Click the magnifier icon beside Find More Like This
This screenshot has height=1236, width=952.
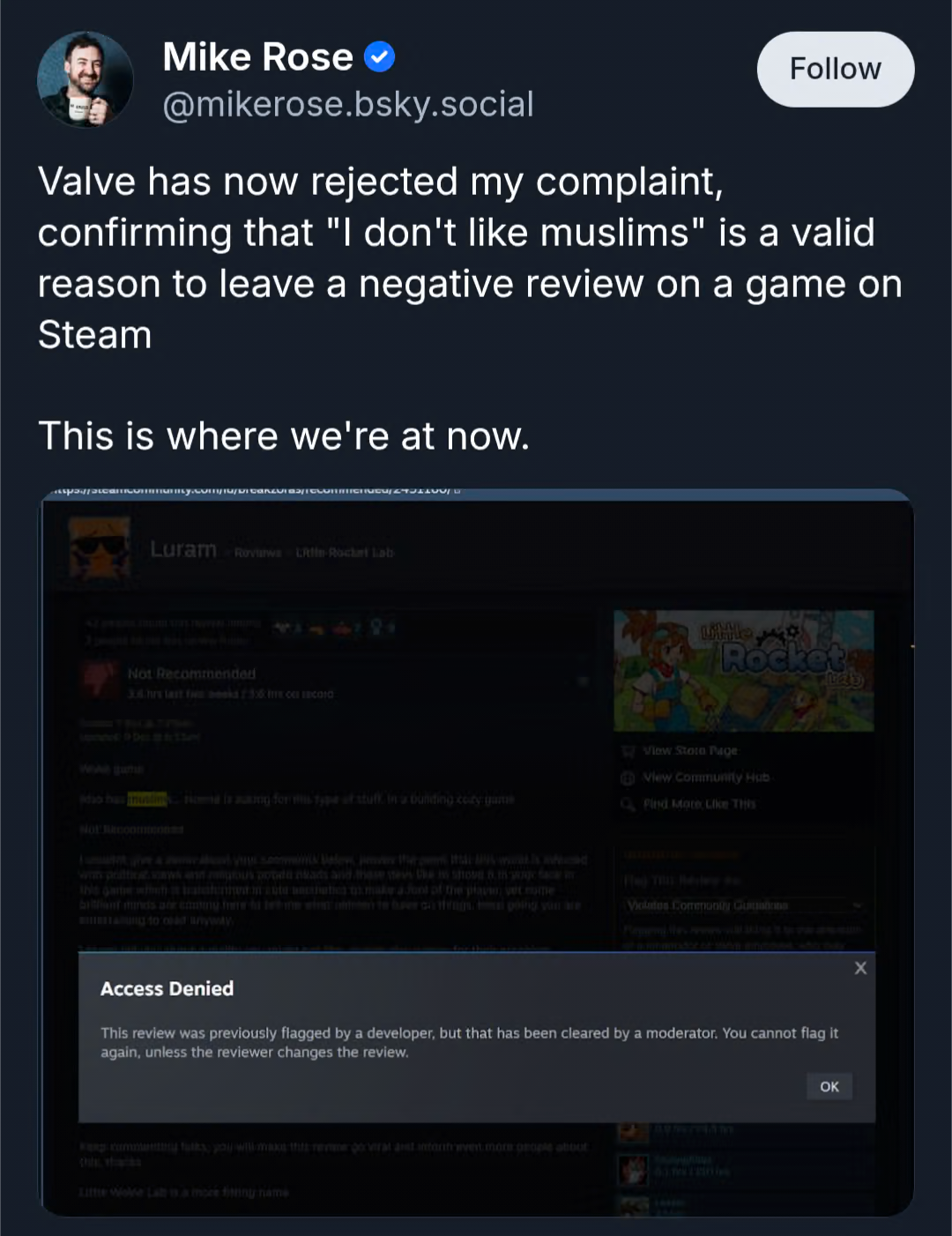(x=628, y=804)
